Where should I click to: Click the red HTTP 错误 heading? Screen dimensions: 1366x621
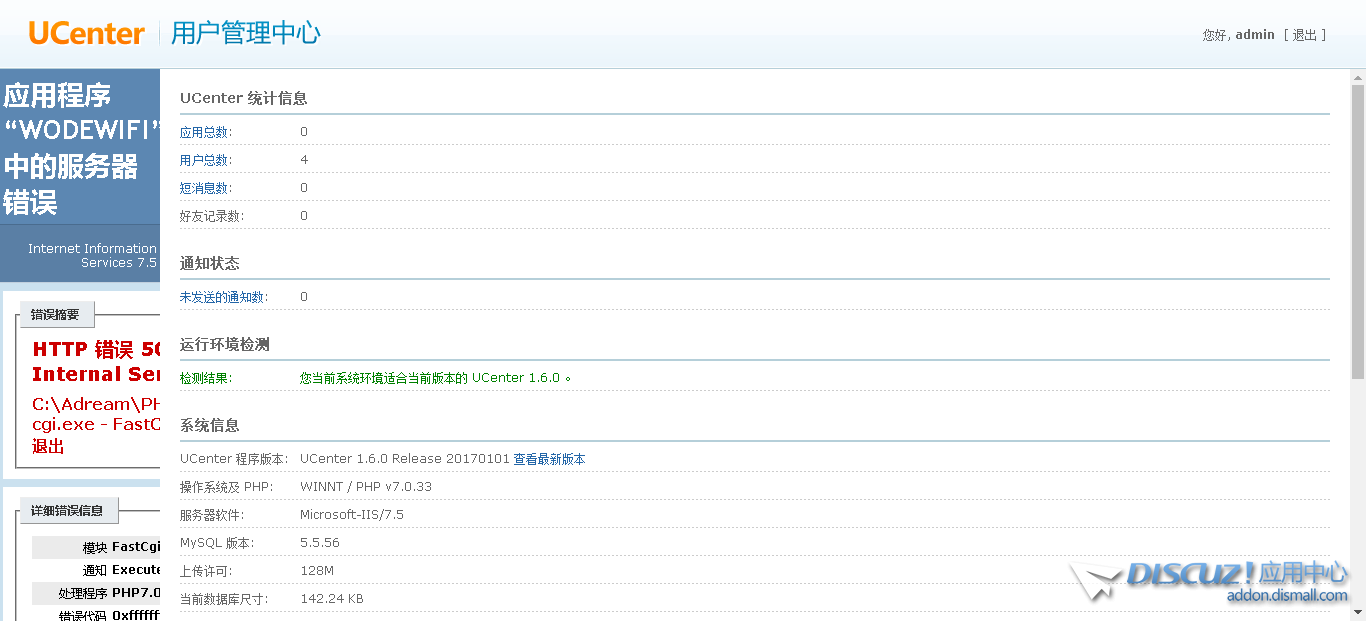click(96, 350)
